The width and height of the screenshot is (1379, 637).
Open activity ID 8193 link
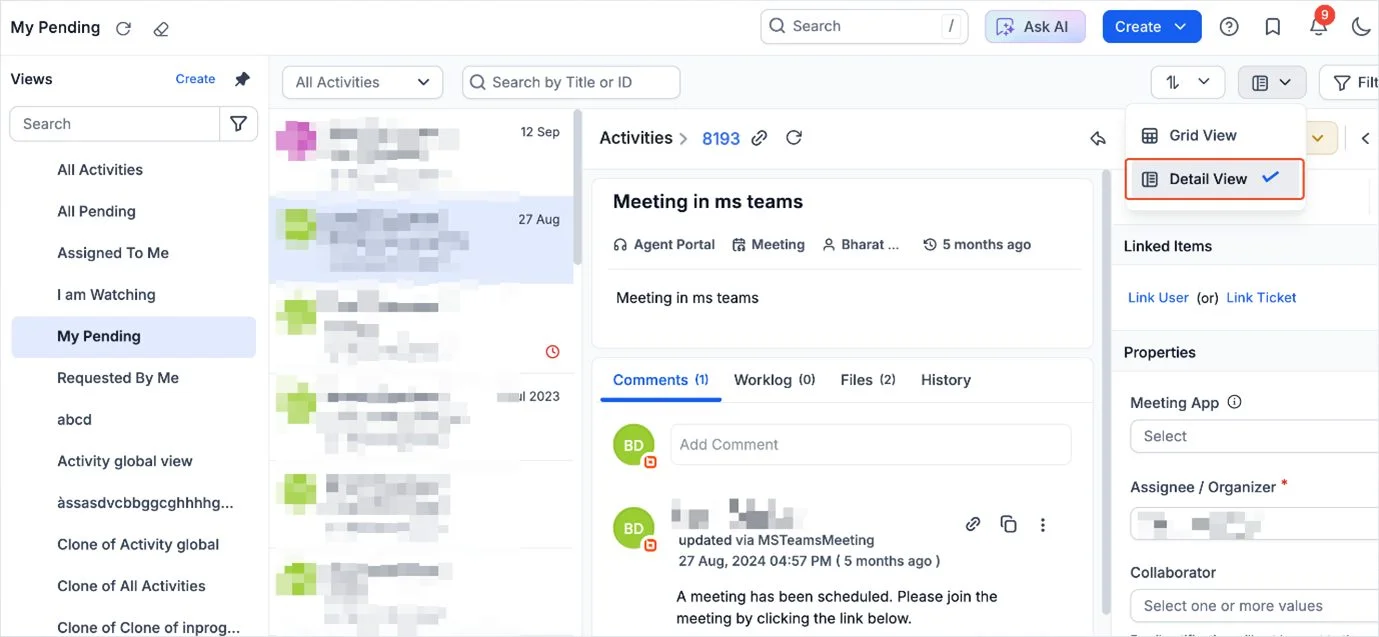(721, 139)
